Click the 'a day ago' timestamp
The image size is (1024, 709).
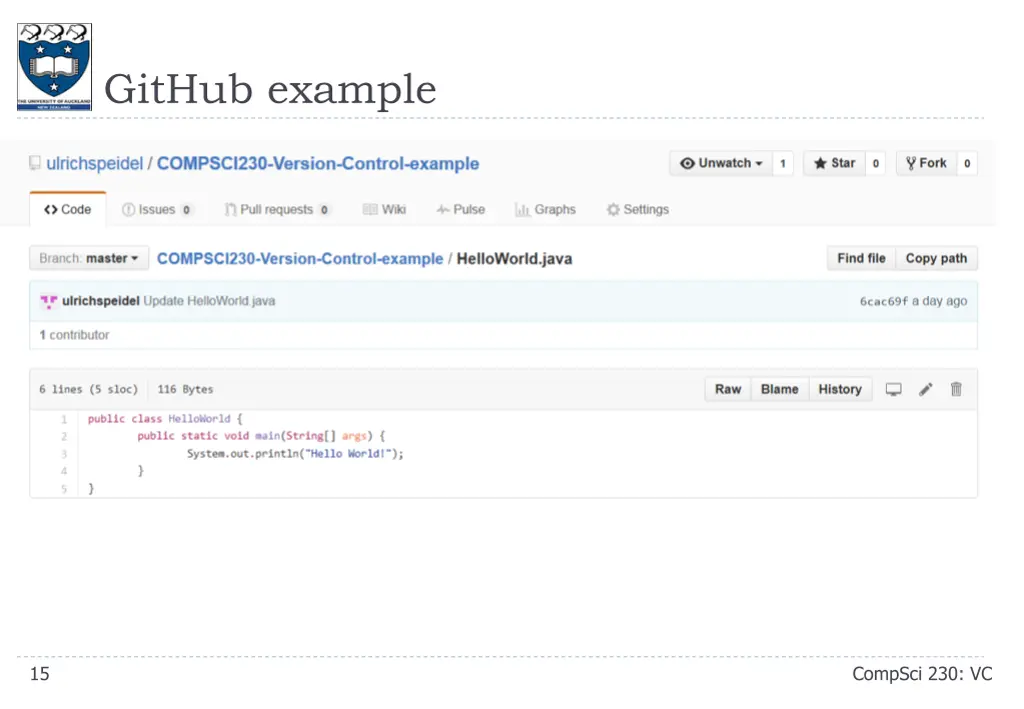click(x=940, y=302)
